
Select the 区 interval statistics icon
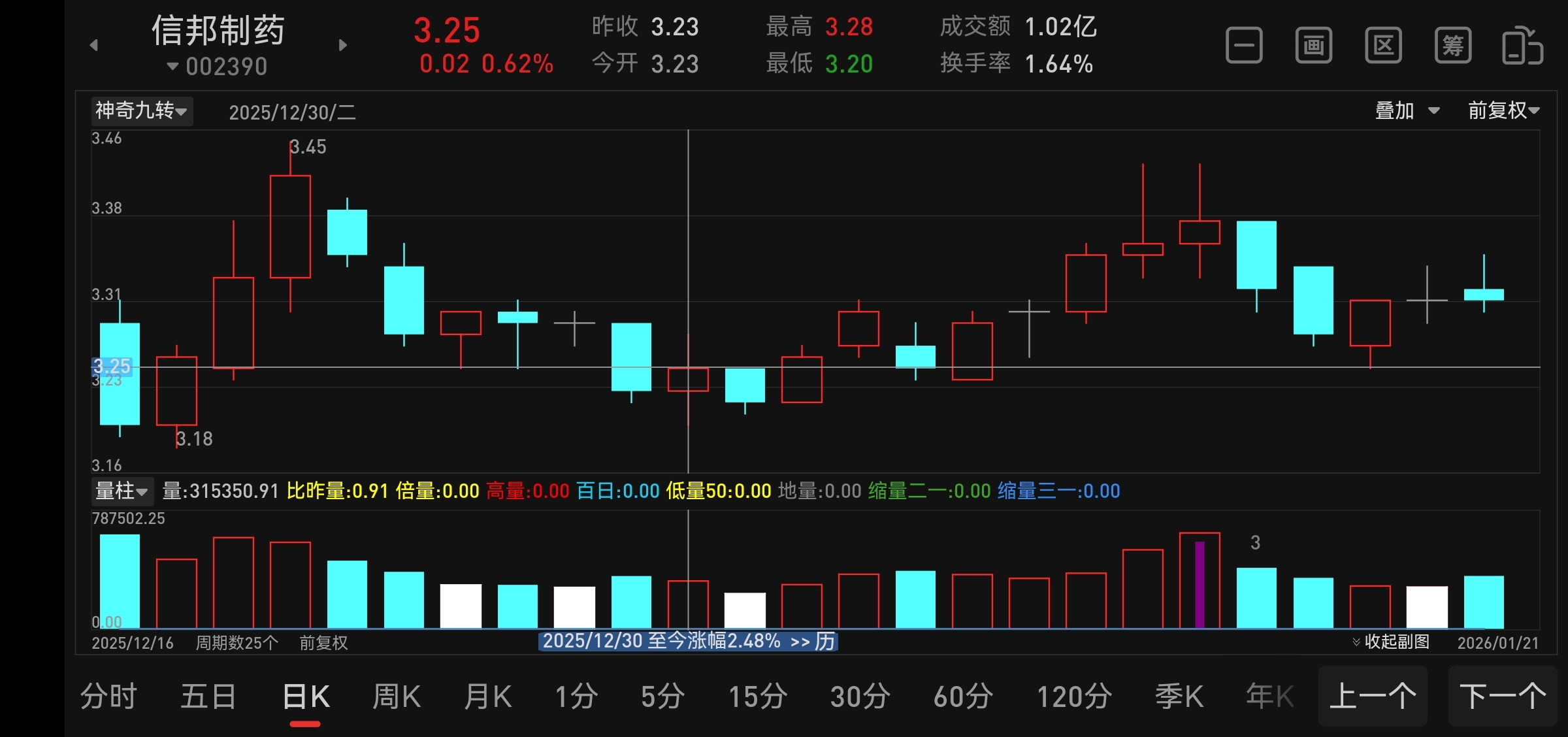pos(1383,46)
